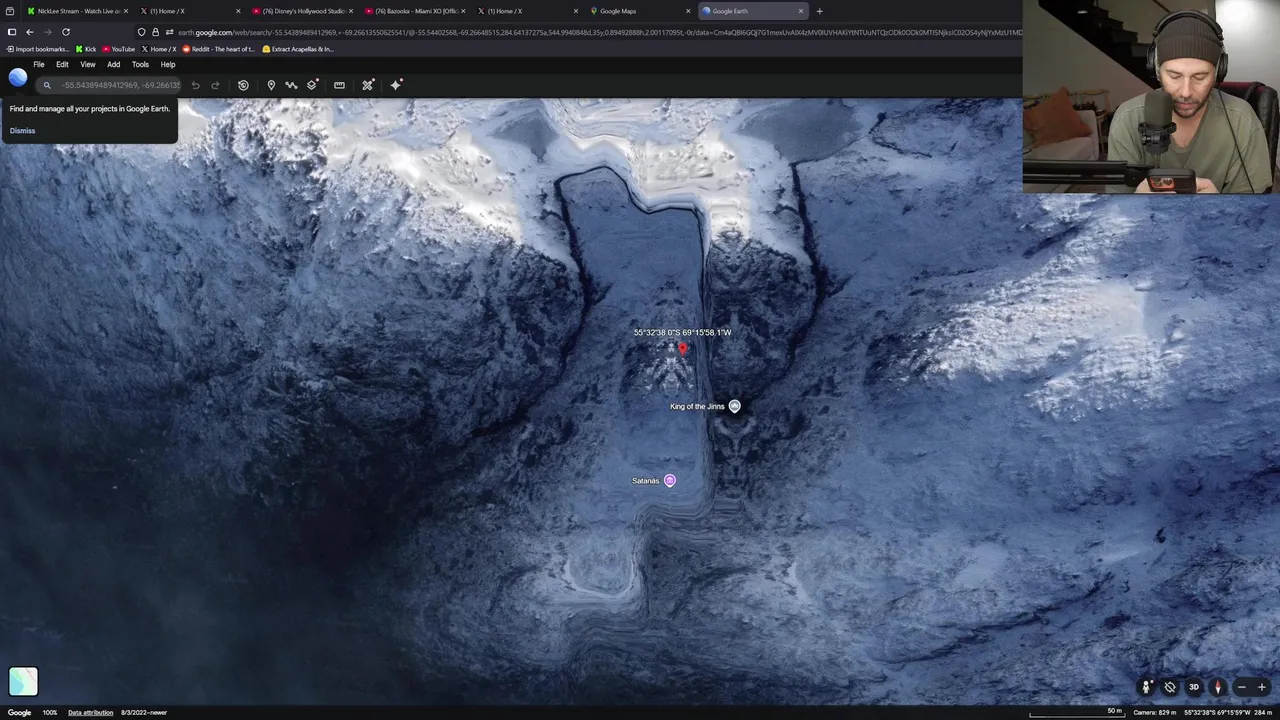Reset orientation with compass

tap(1218, 687)
